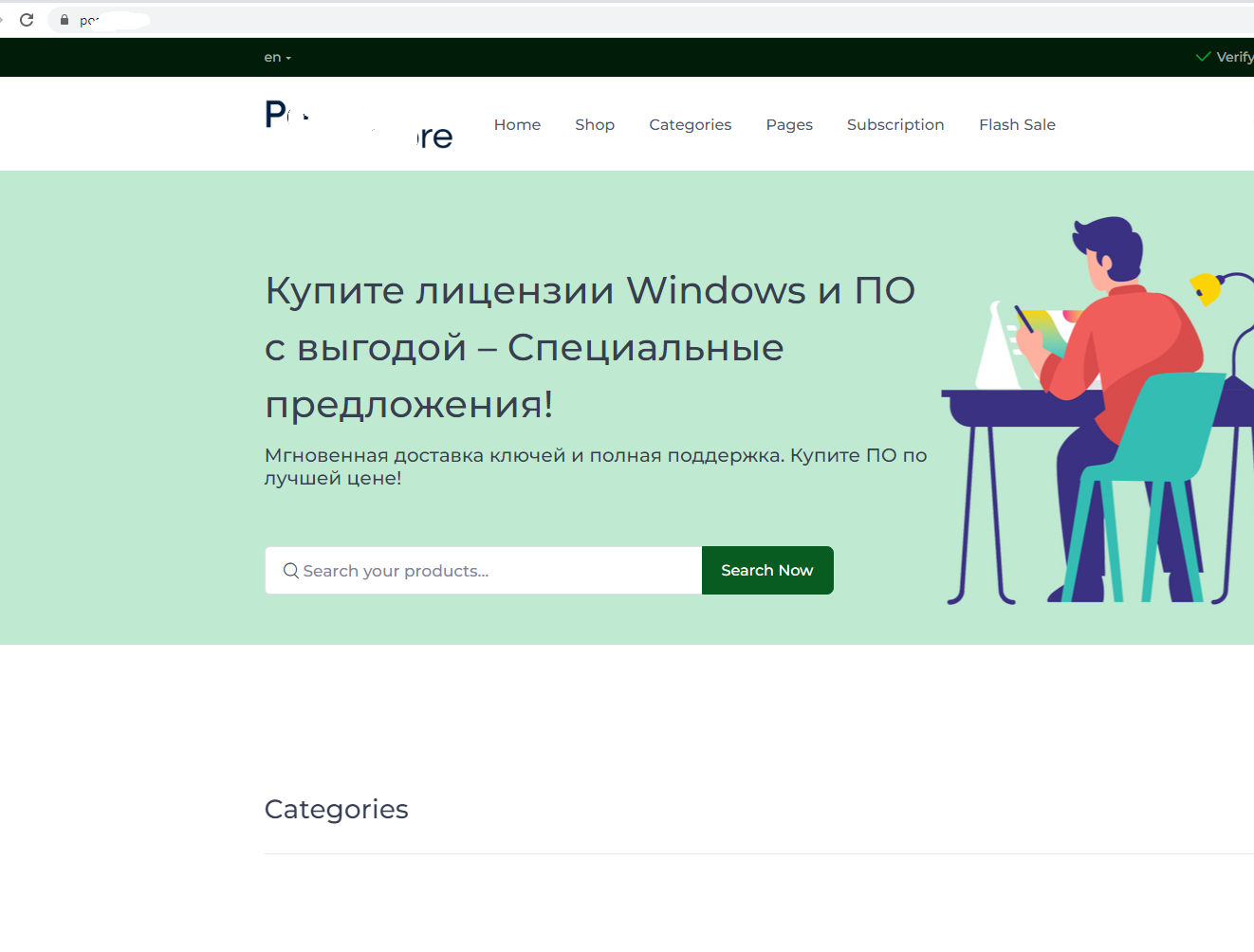Go to the Home menu item
The height and width of the screenshot is (952, 1254).
coord(517,125)
